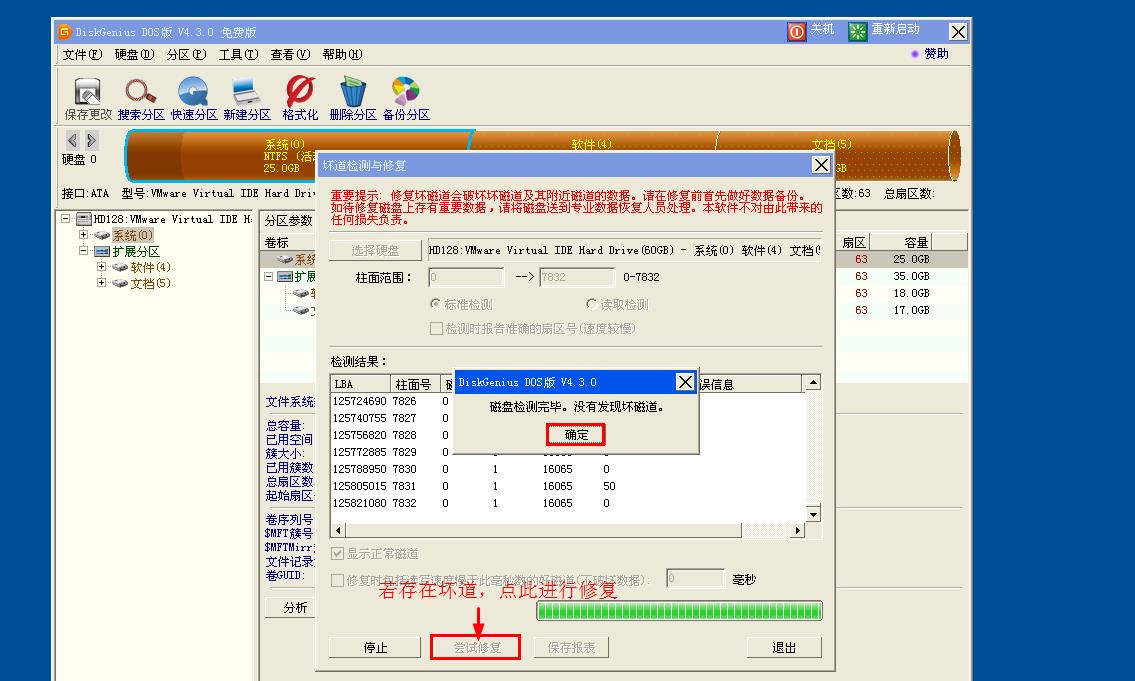Image resolution: width=1135 pixels, height=681 pixels.
Task: Collapse extended partition row in volume list
Action: [269, 276]
